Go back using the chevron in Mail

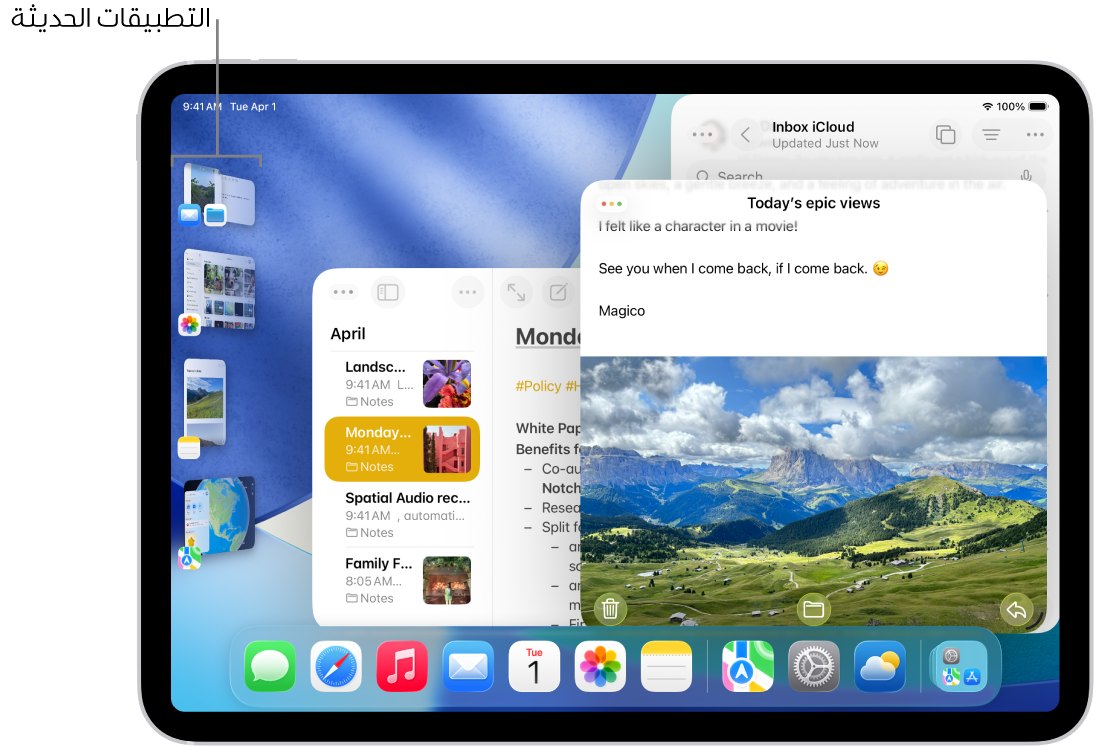[746, 134]
